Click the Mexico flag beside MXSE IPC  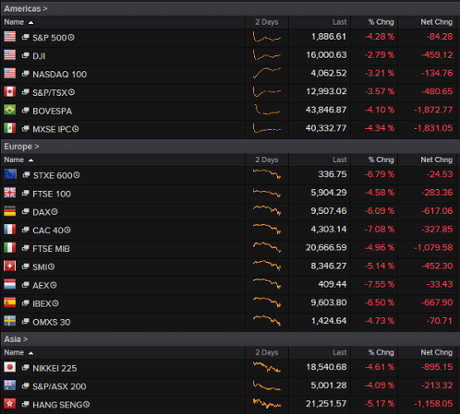point(10,128)
